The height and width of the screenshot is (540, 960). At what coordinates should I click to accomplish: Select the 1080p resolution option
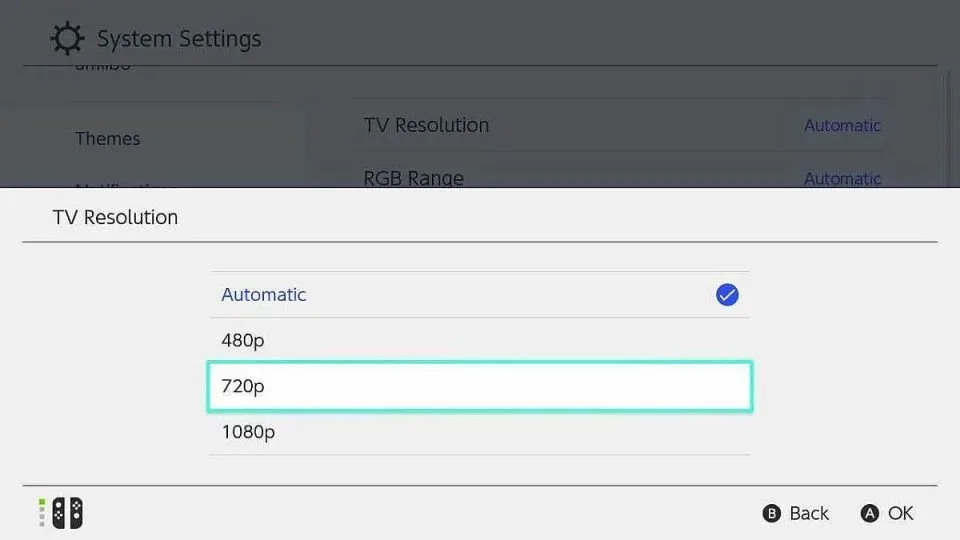coord(480,432)
